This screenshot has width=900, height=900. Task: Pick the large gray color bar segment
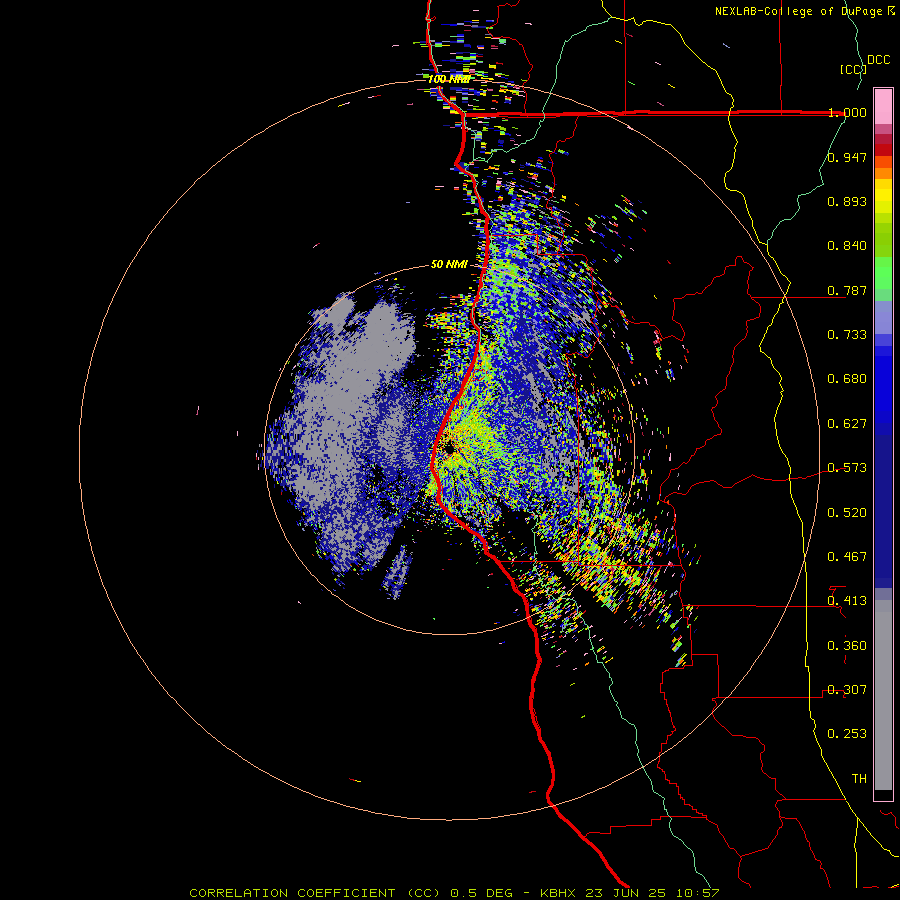coord(883,695)
